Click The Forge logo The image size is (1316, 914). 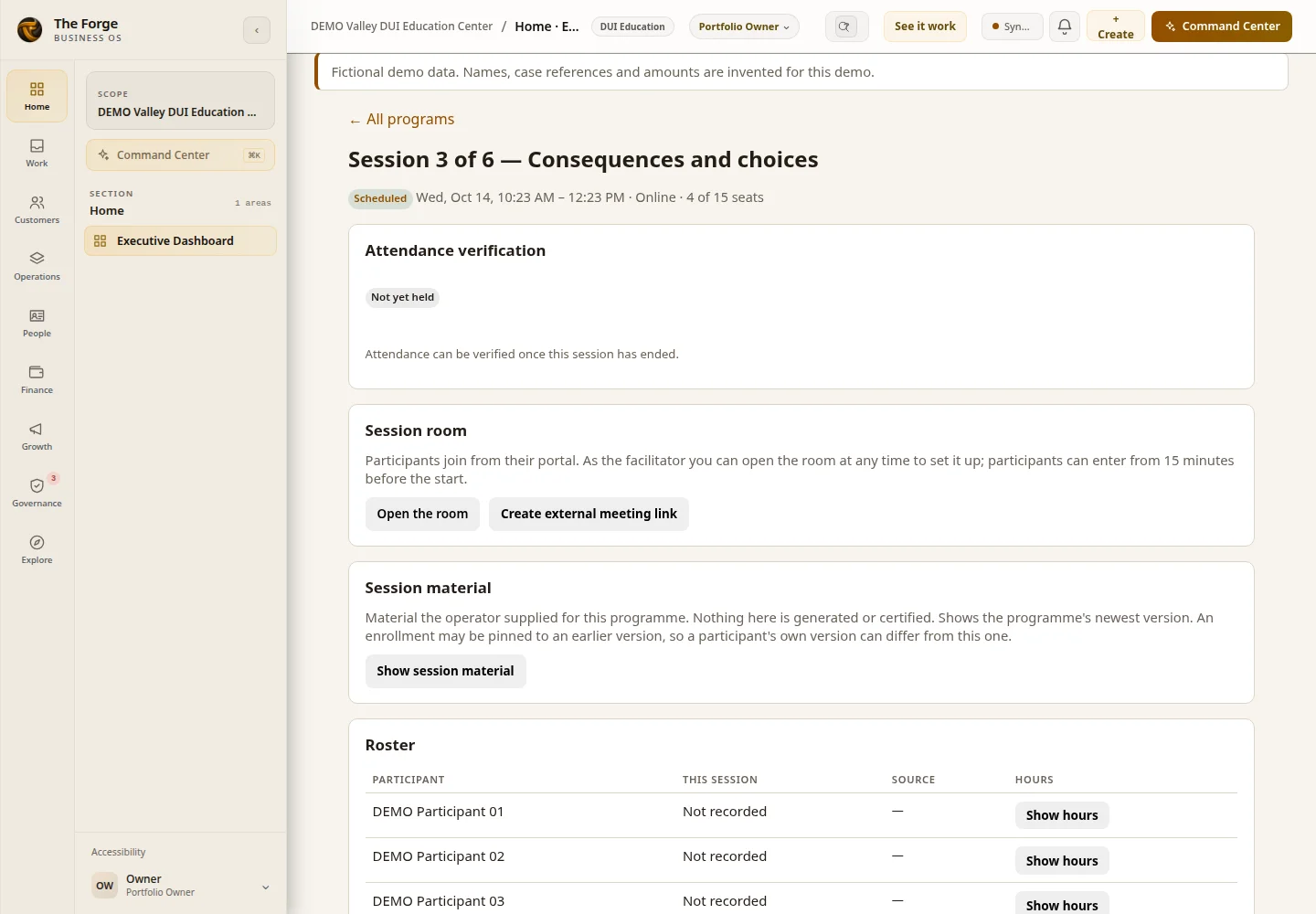click(x=30, y=29)
